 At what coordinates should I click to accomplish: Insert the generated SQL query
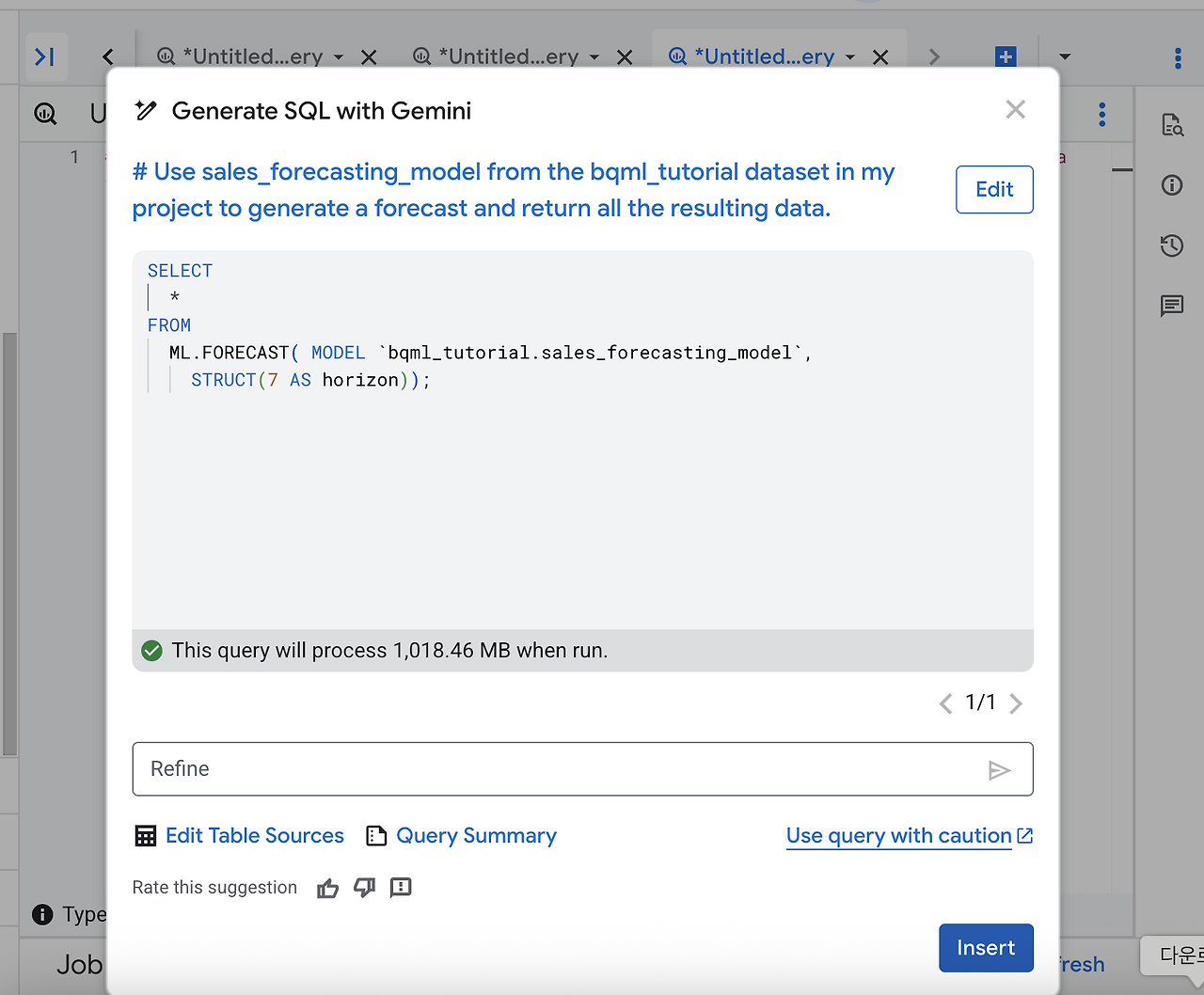[986, 948]
